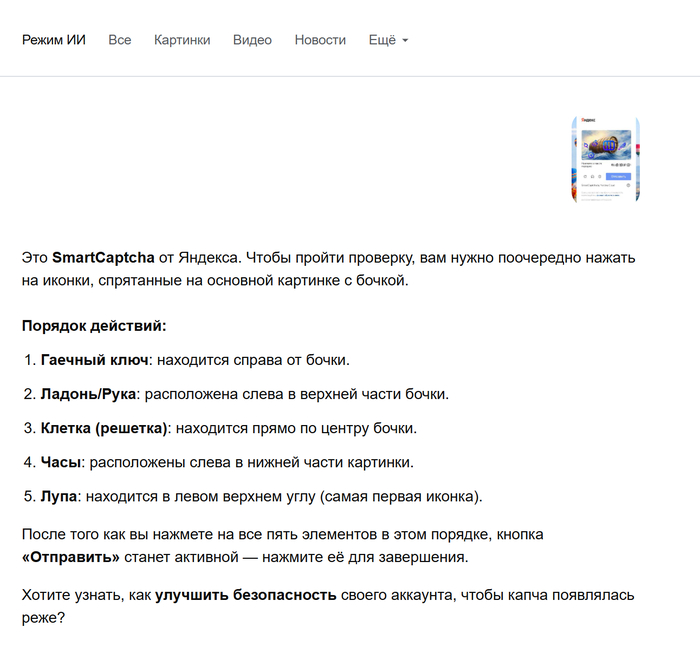Go to the Картинки tab
The width and height of the screenshot is (700, 653).
[182, 40]
